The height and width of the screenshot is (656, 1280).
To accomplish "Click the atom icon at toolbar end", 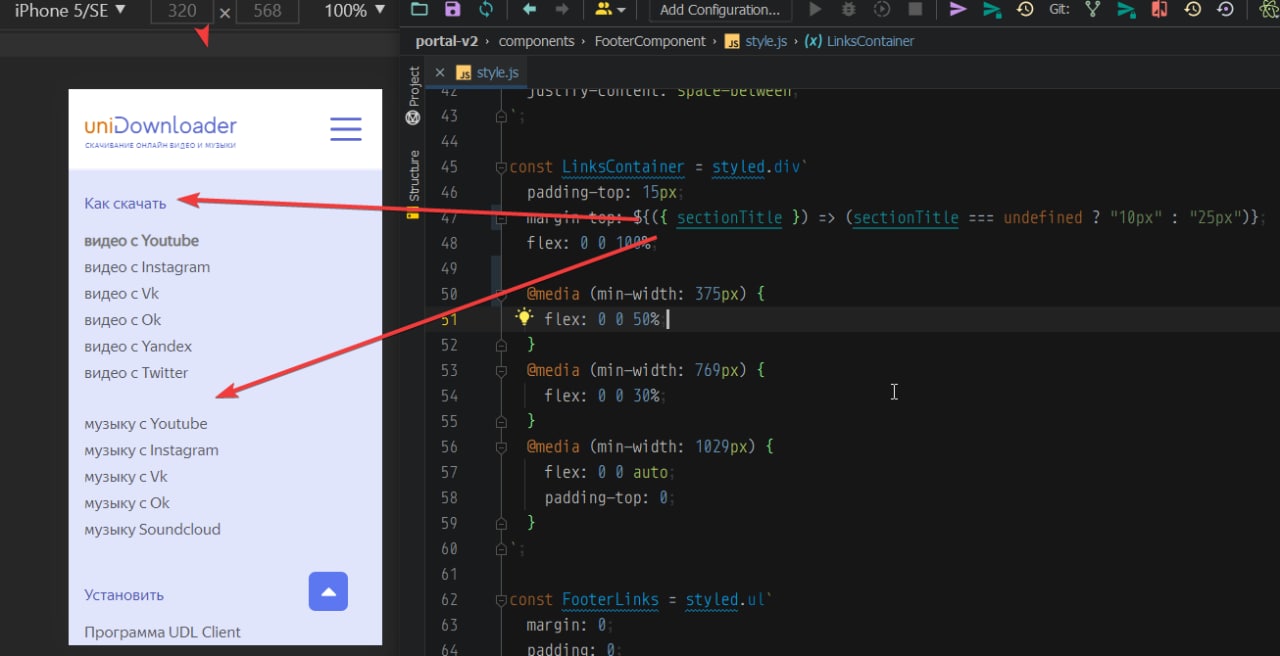I will coord(1268,10).
